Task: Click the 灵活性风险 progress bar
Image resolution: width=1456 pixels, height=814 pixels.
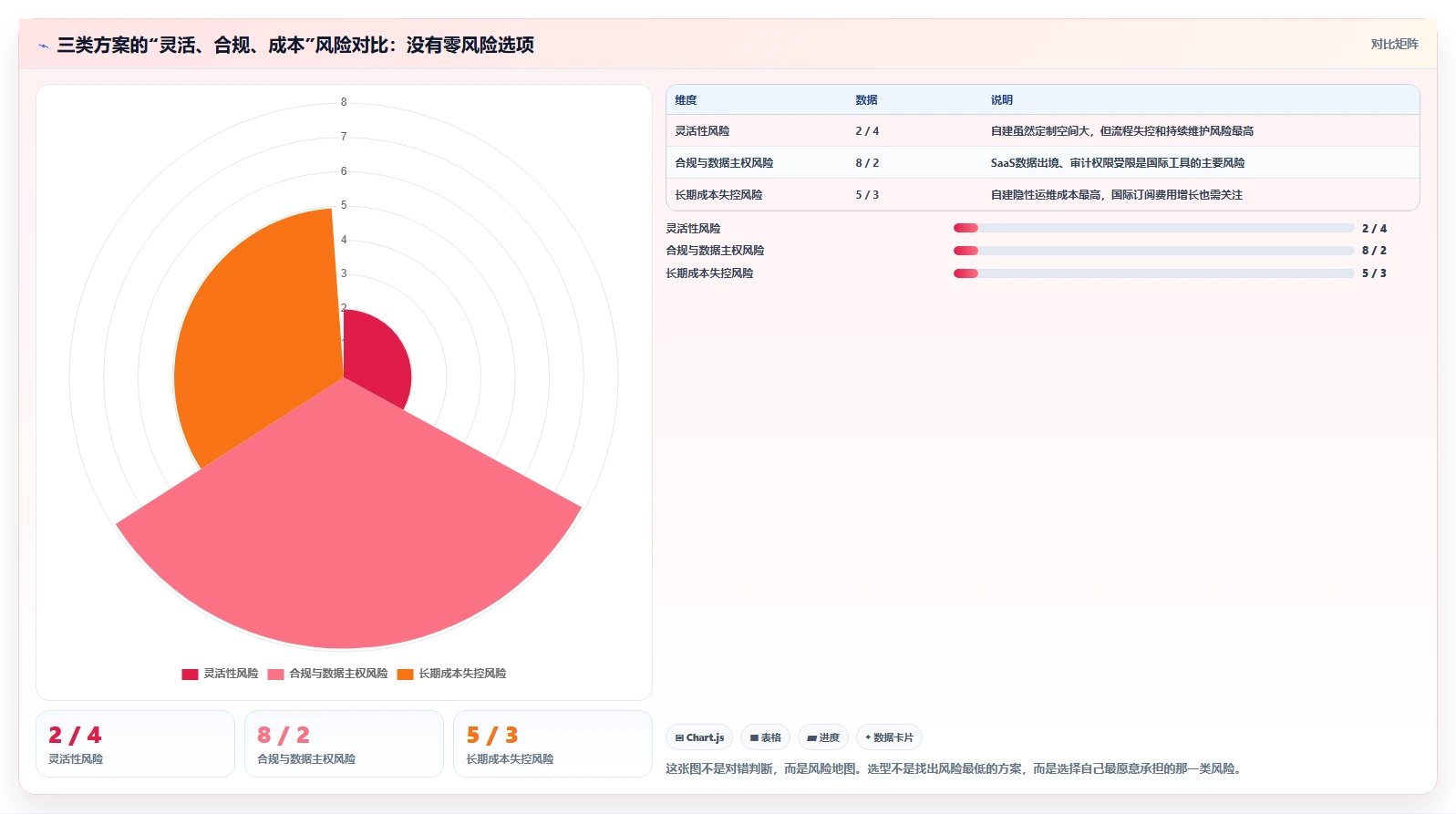Action: [1154, 228]
